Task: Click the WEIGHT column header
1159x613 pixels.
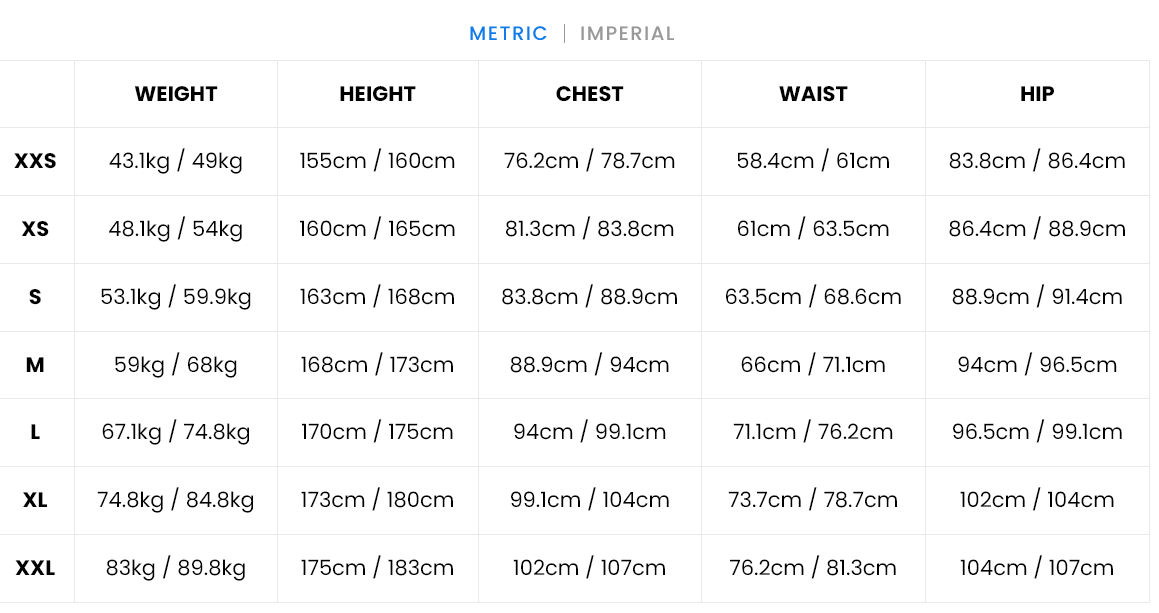Action: click(x=176, y=94)
